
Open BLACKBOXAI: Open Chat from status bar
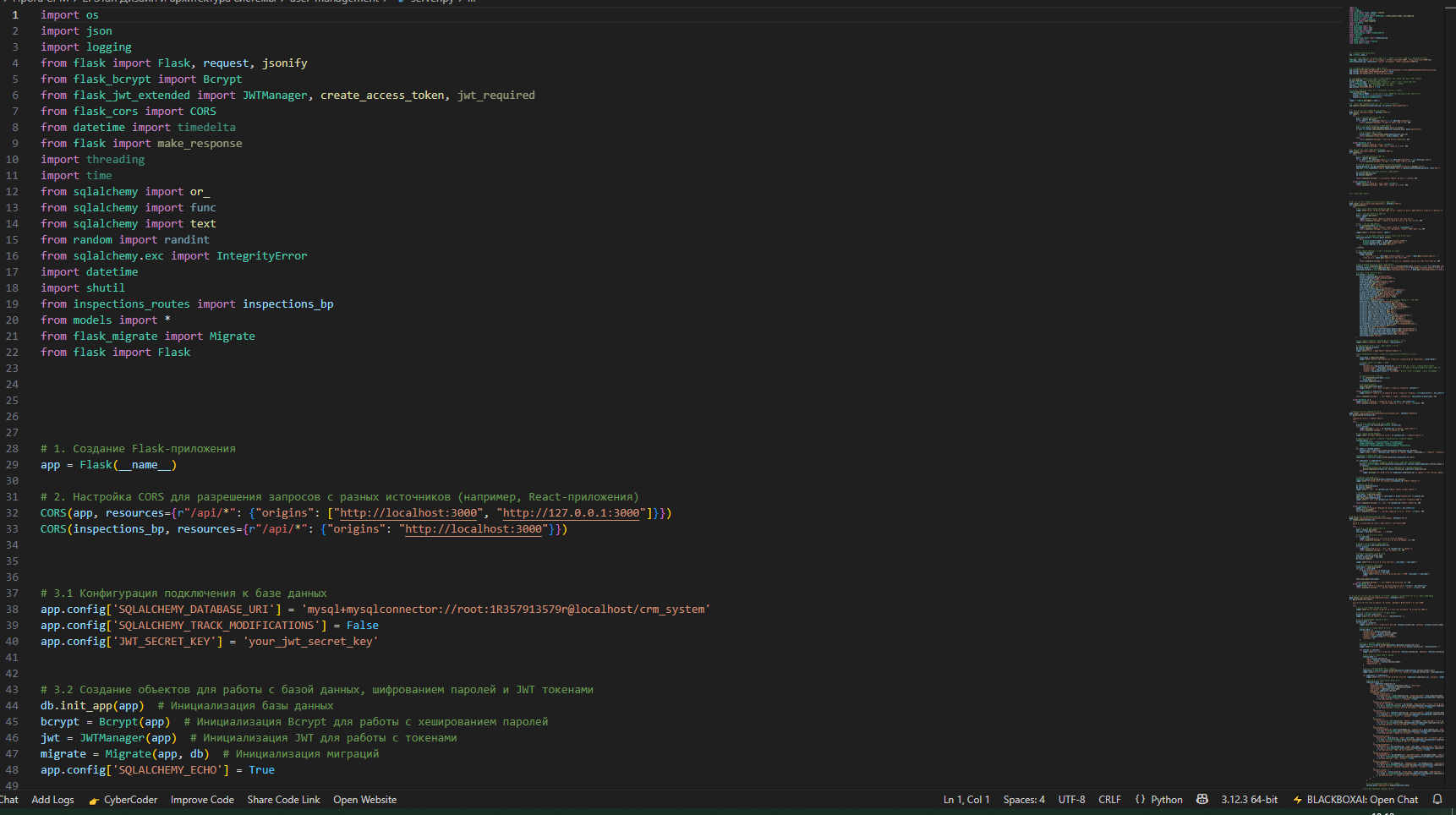(1355, 800)
